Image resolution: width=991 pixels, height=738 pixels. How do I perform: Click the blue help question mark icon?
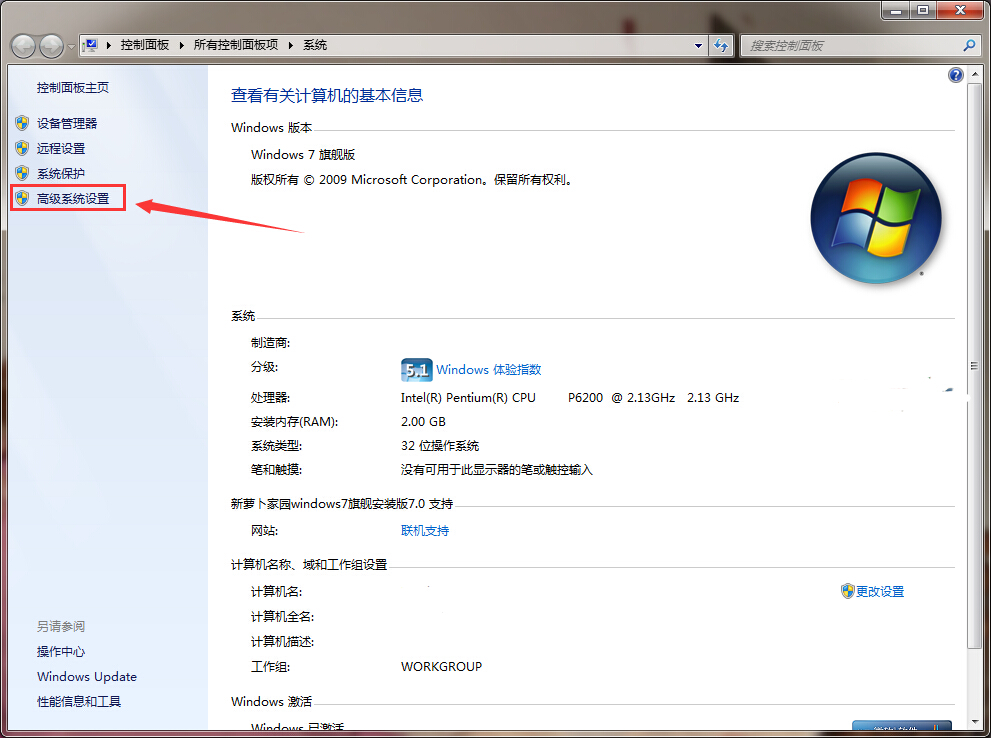pos(955,75)
